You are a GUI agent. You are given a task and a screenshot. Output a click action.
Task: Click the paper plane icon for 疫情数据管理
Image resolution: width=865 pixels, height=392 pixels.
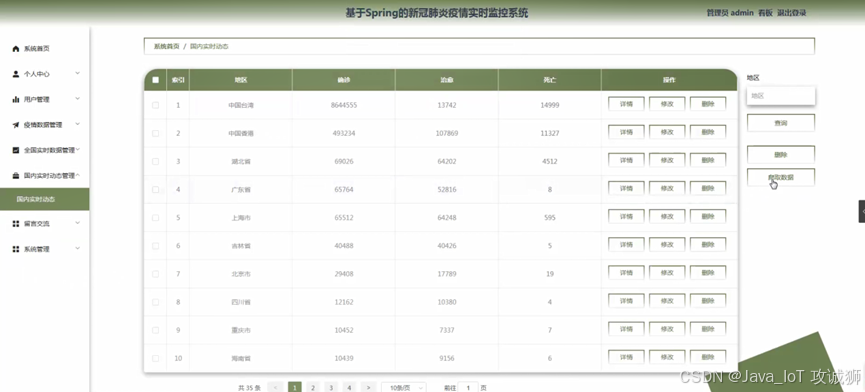pos(15,125)
